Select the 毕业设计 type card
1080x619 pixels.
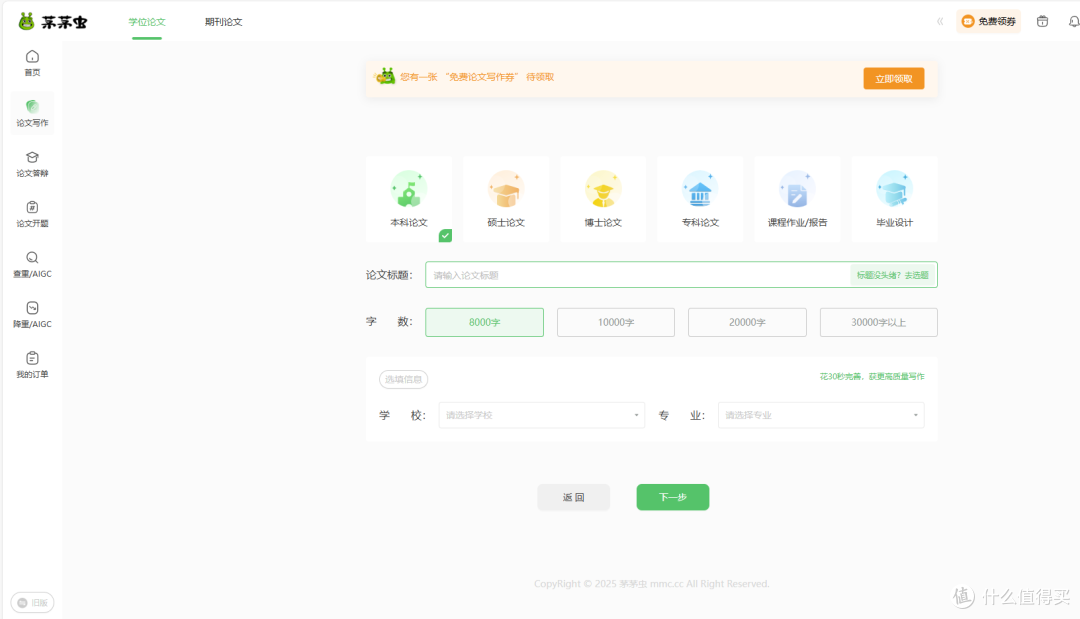[x=895, y=199]
